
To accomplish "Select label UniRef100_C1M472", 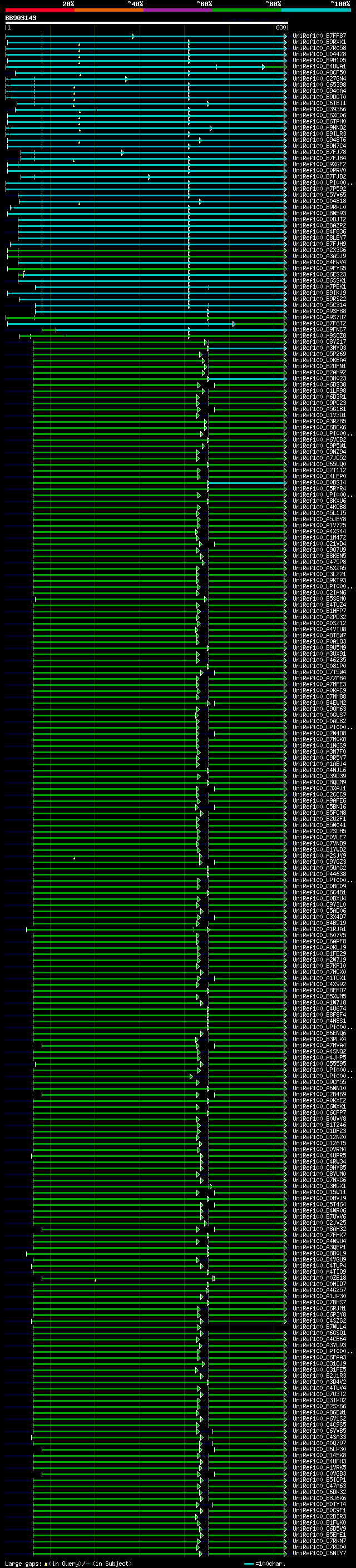I will pos(319,537).
